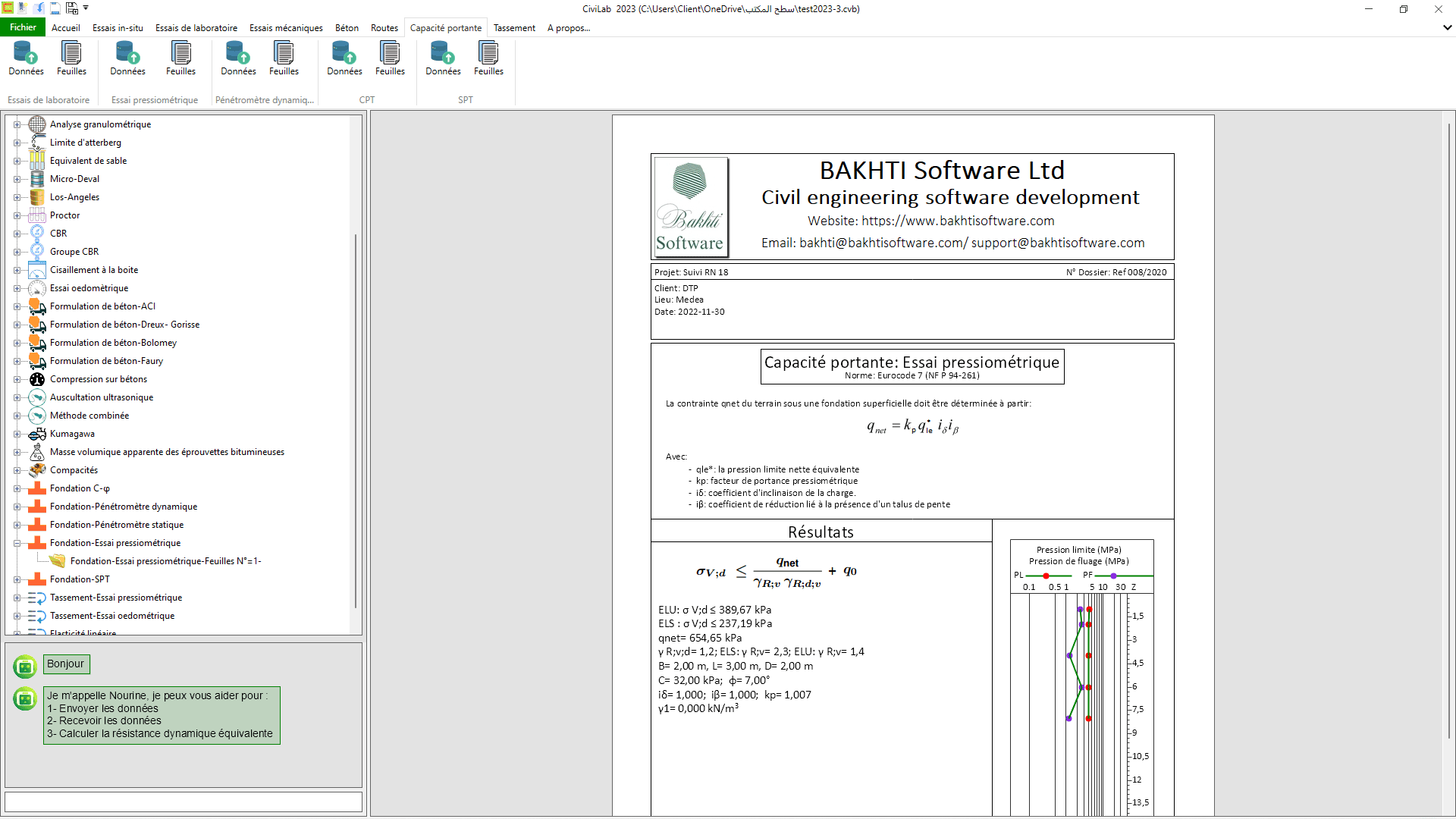
Task: Open Feuilles under Essais de laboratoire
Action: click(71, 58)
